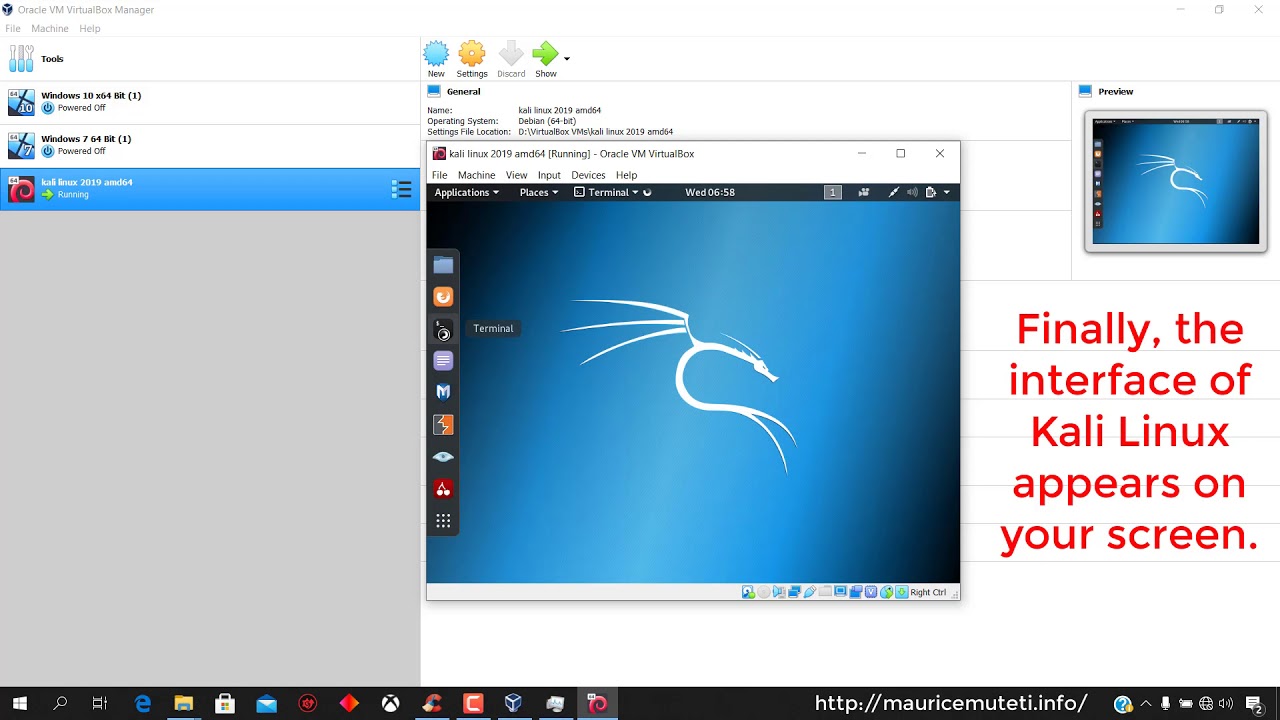Select Windows 10 x64 Bit (1) machine
Image resolution: width=1280 pixels, height=720 pixels.
tap(210, 102)
